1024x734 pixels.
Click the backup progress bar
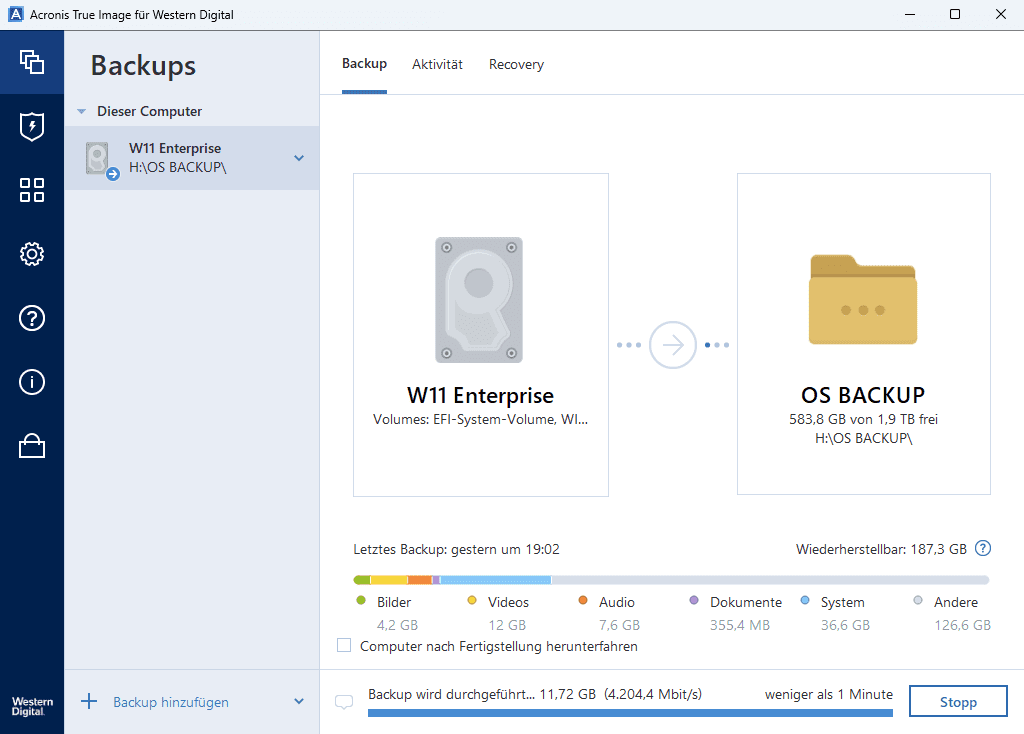[x=630, y=713]
